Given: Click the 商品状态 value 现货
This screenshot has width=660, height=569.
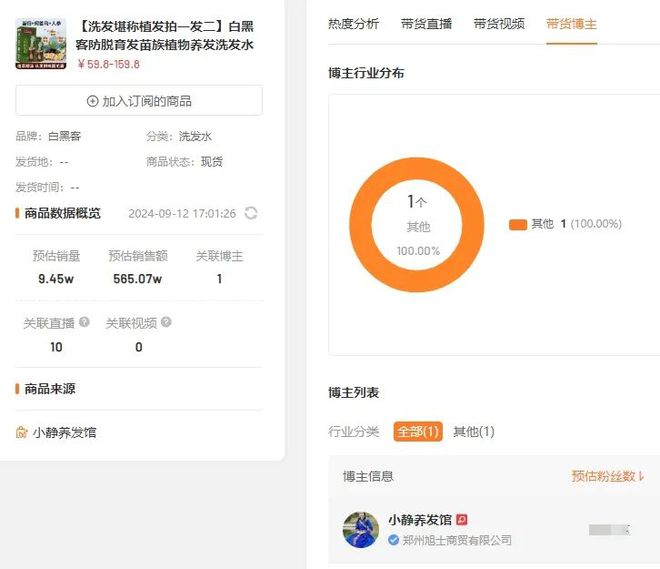Looking at the screenshot, I should point(212,162).
